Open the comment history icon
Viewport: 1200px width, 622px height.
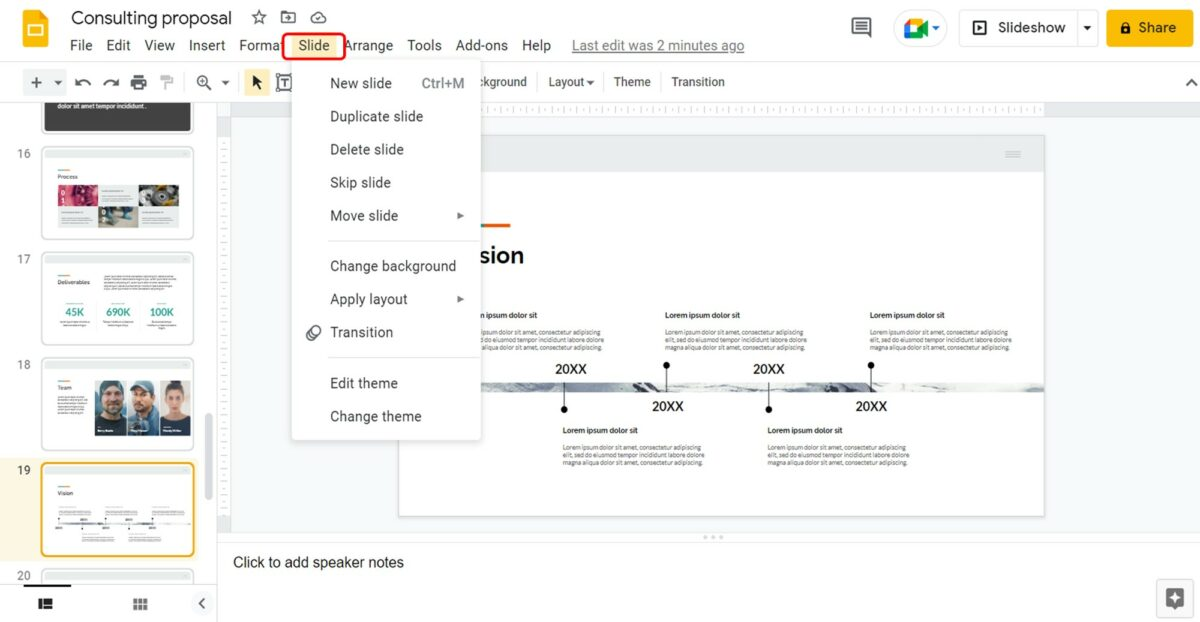tap(861, 28)
